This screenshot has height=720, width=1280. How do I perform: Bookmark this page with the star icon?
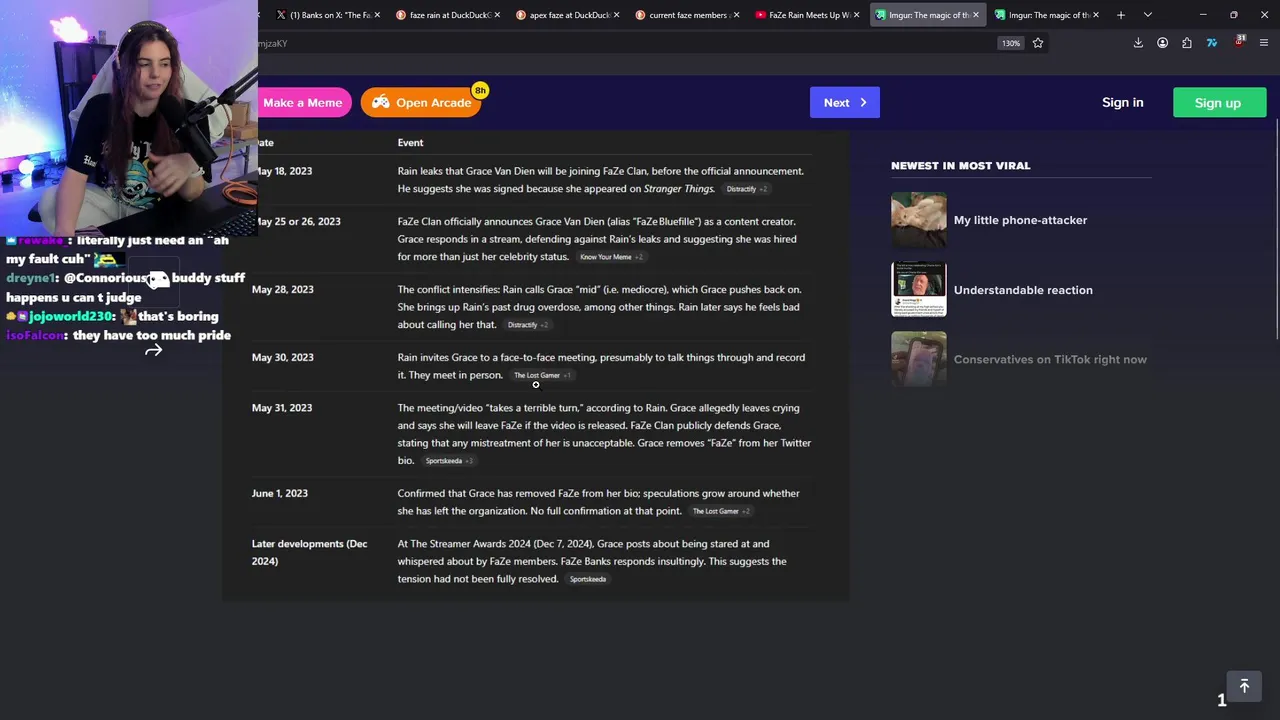(x=1038, y=43)
